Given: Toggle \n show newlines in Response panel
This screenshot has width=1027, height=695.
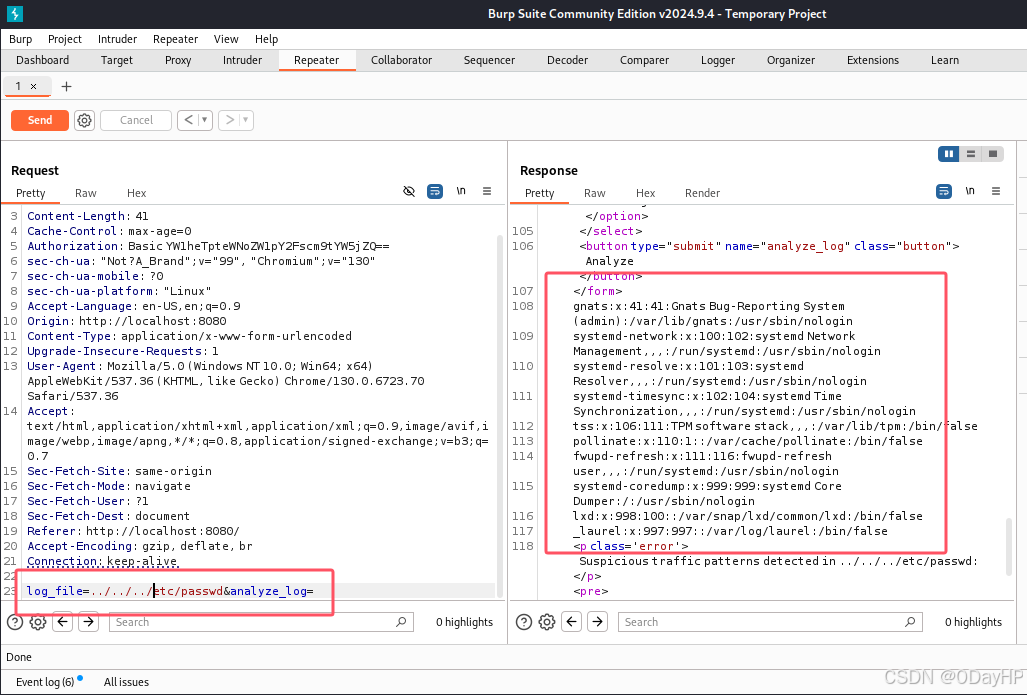Looking at the screenshot, I should tap(970, 191).
